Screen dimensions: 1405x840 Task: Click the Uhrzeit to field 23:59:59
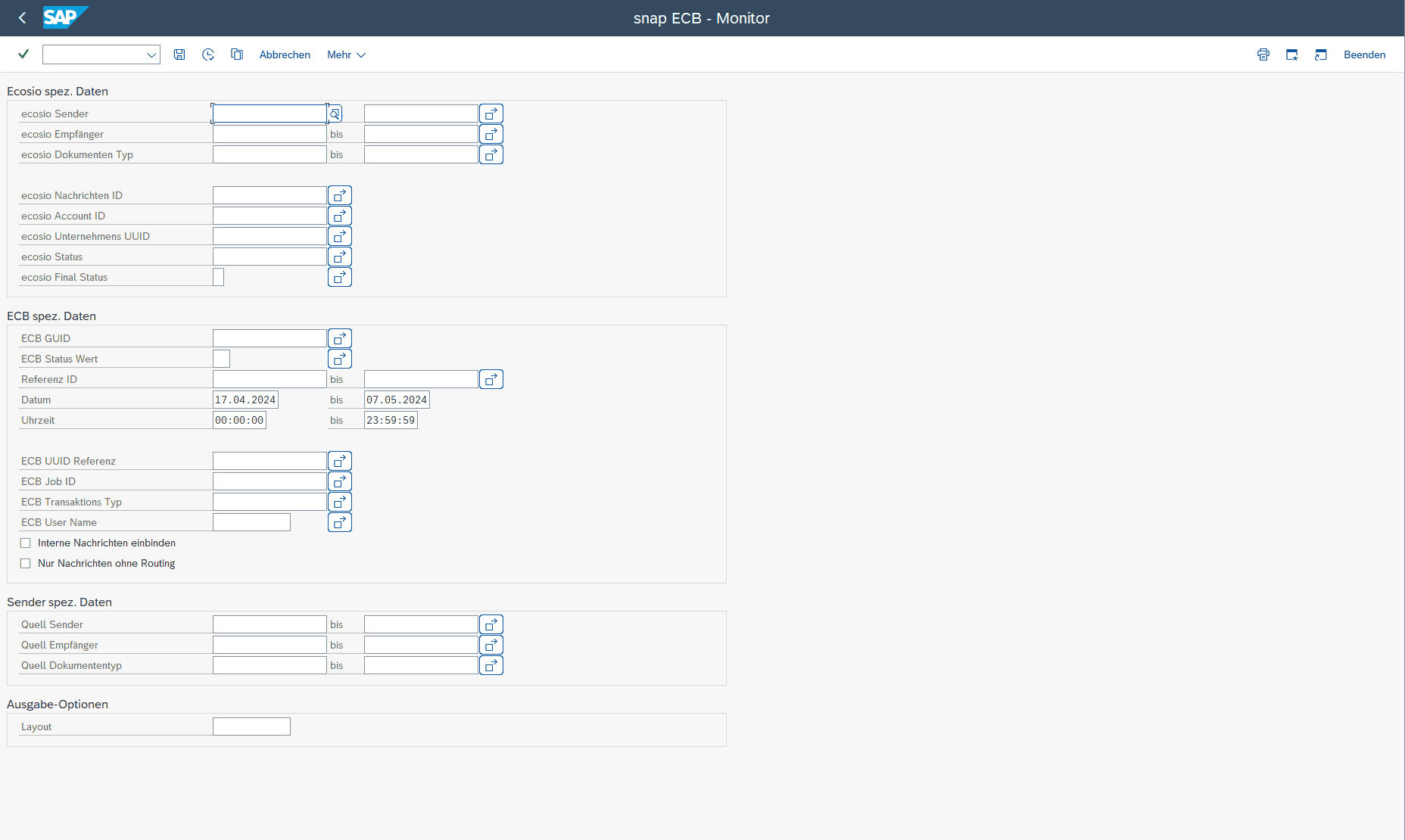click(x=391, y=420)
